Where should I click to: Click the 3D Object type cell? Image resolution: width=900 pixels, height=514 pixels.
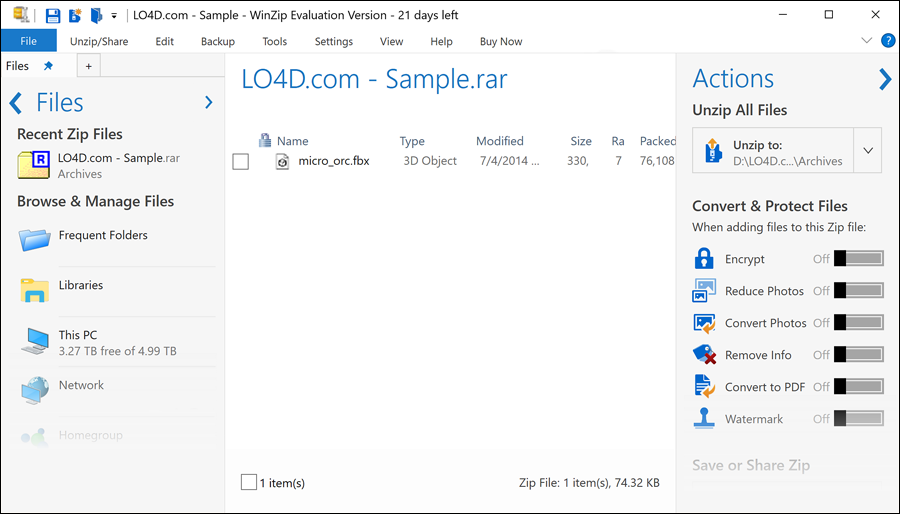430,161
